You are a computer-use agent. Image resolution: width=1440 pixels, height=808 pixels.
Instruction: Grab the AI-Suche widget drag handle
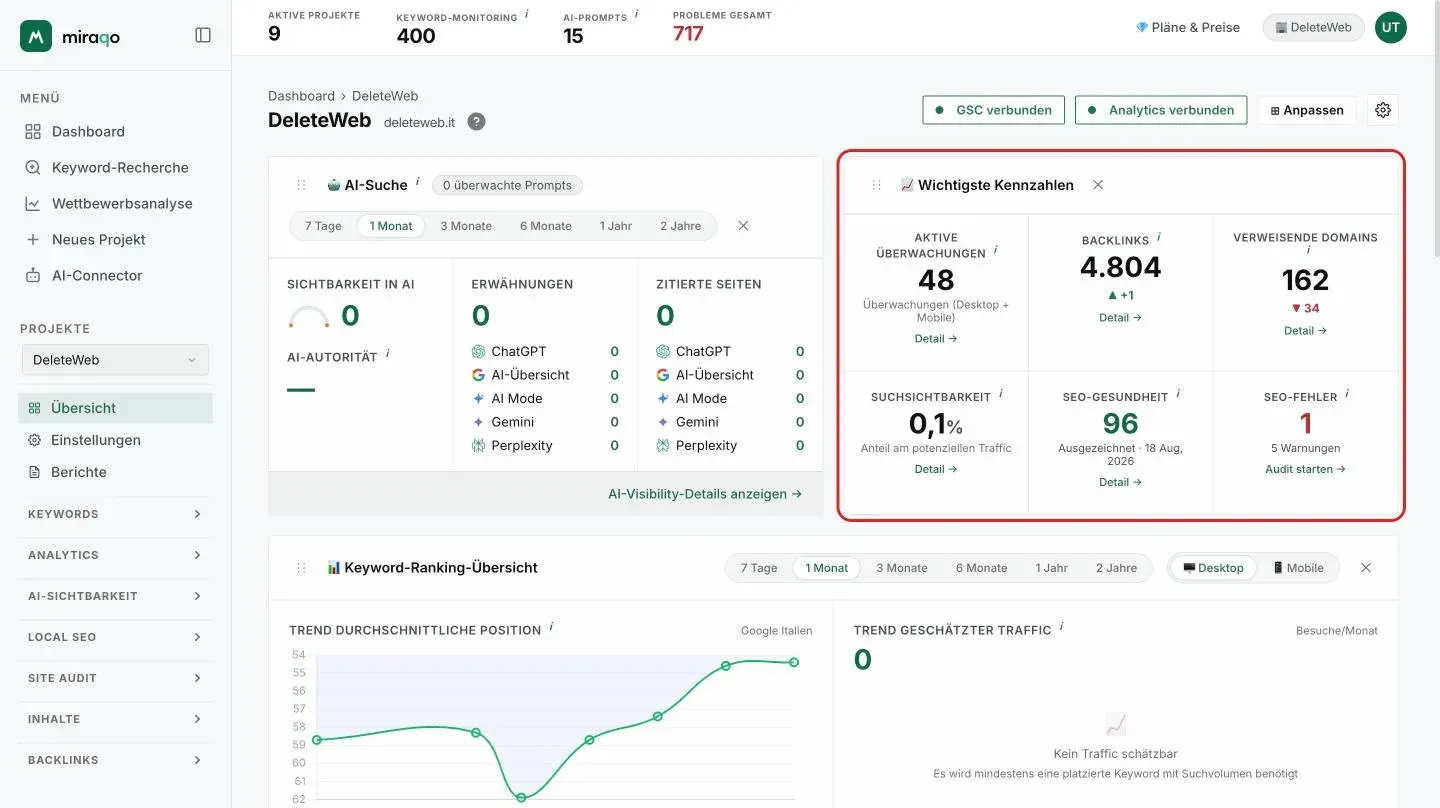pyautogui.click(x=301, y=185)
